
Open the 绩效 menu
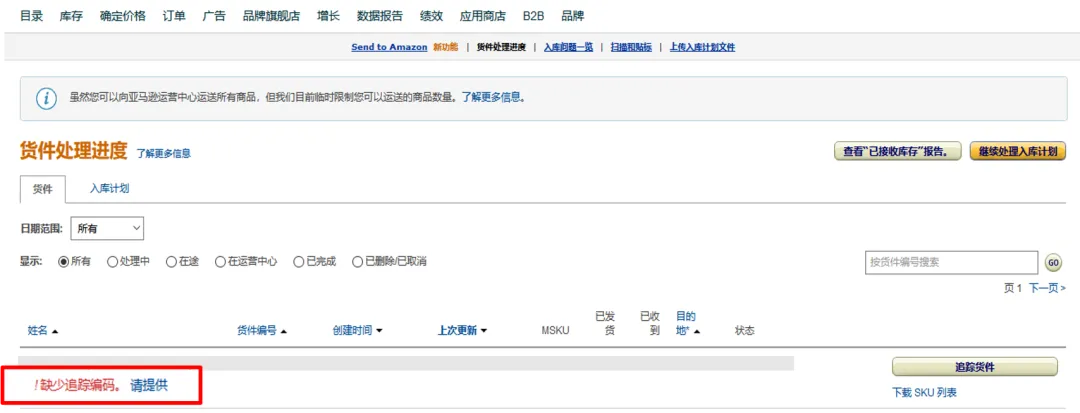(x=431, y=16)
